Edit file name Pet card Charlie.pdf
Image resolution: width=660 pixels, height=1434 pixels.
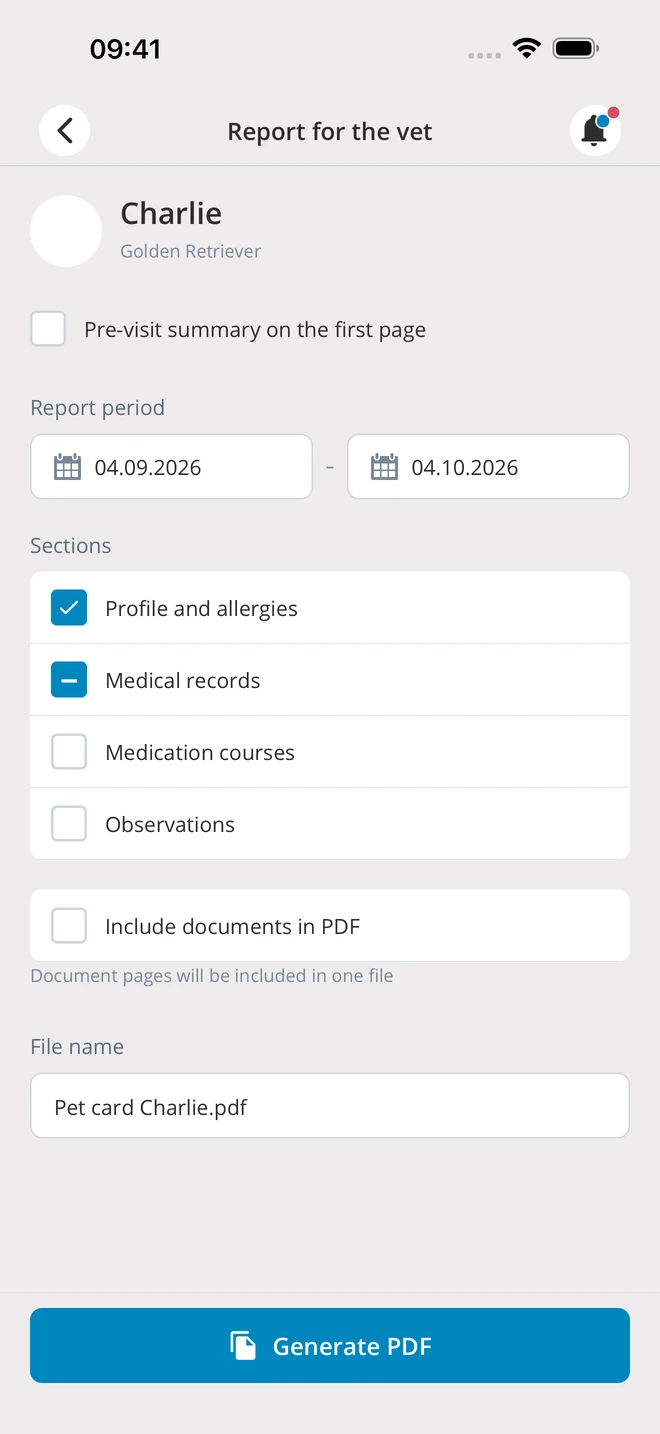(x=330, y=1106)
